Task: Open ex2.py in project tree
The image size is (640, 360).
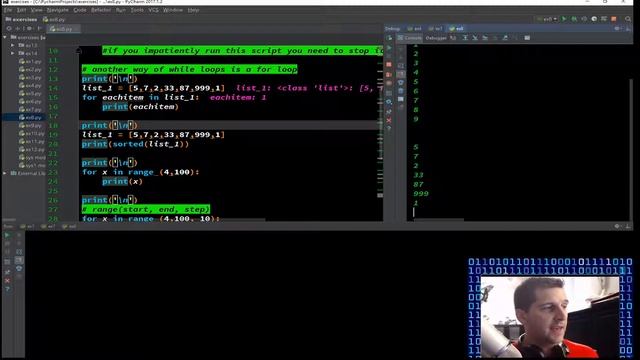Action: pyautogui.click(x=30, y=69)
